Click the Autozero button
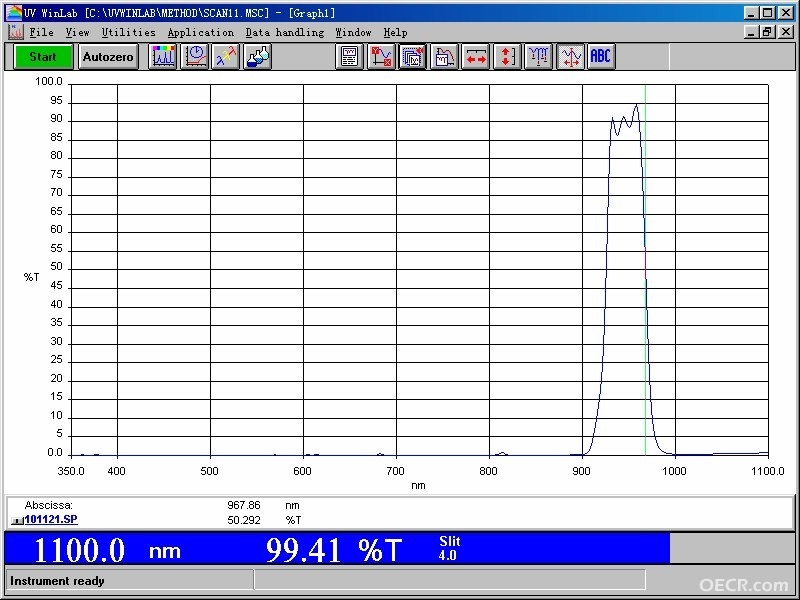The height and width of the screenshot is (600, 800). click(x=108, y=57)
